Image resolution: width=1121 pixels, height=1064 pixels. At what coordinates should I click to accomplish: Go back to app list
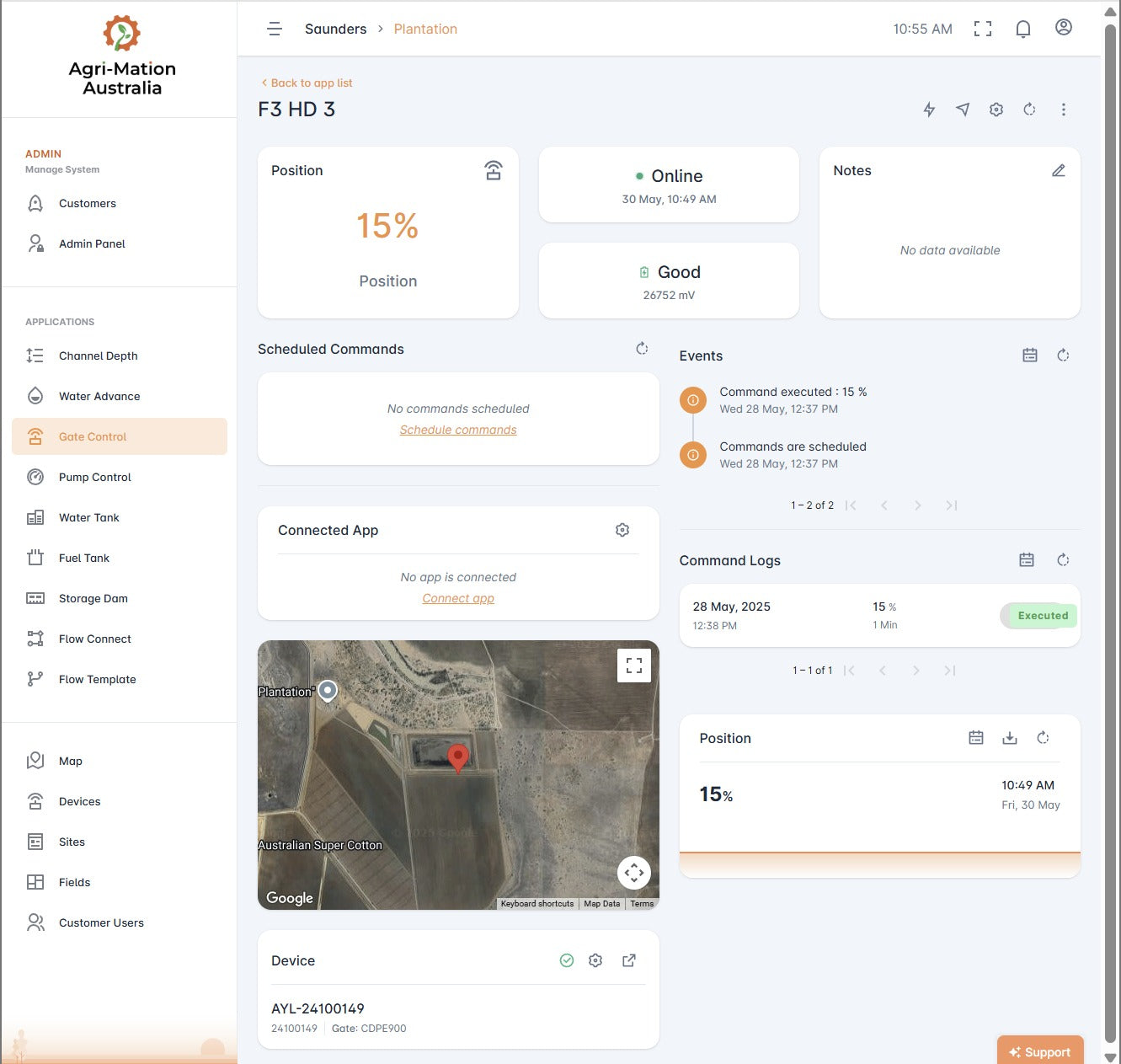(x=307, y=83)
